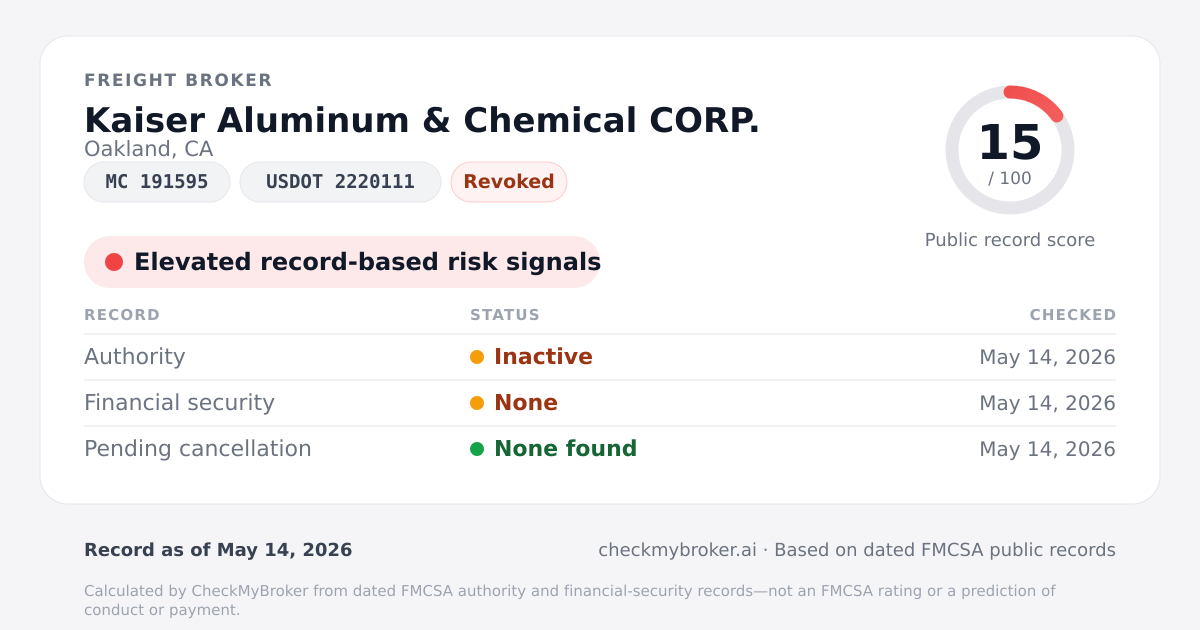The height and width of the screenshot is (630, 1200).
Task: Select the Authority record row
Action: pos(600,357)
